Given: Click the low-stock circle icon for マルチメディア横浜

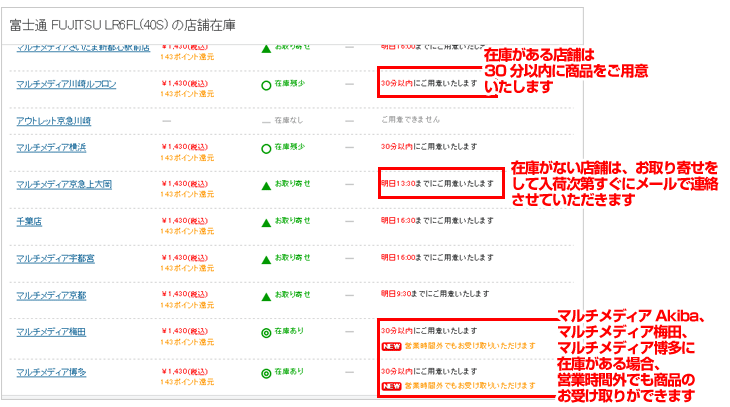Looking at the screenshot, I should pyautogui.click(x=266, y=149).
